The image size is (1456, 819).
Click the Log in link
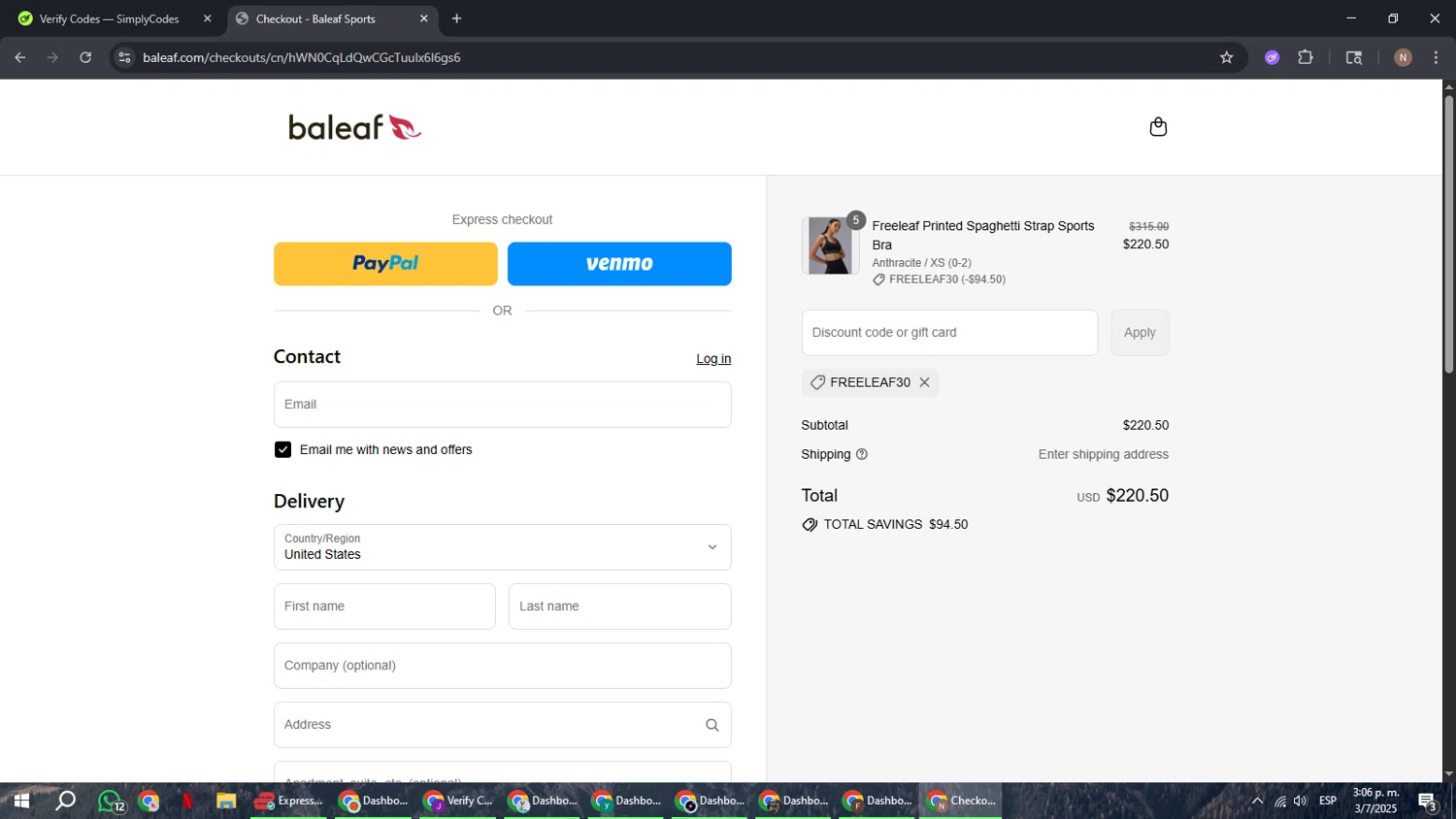713,359
